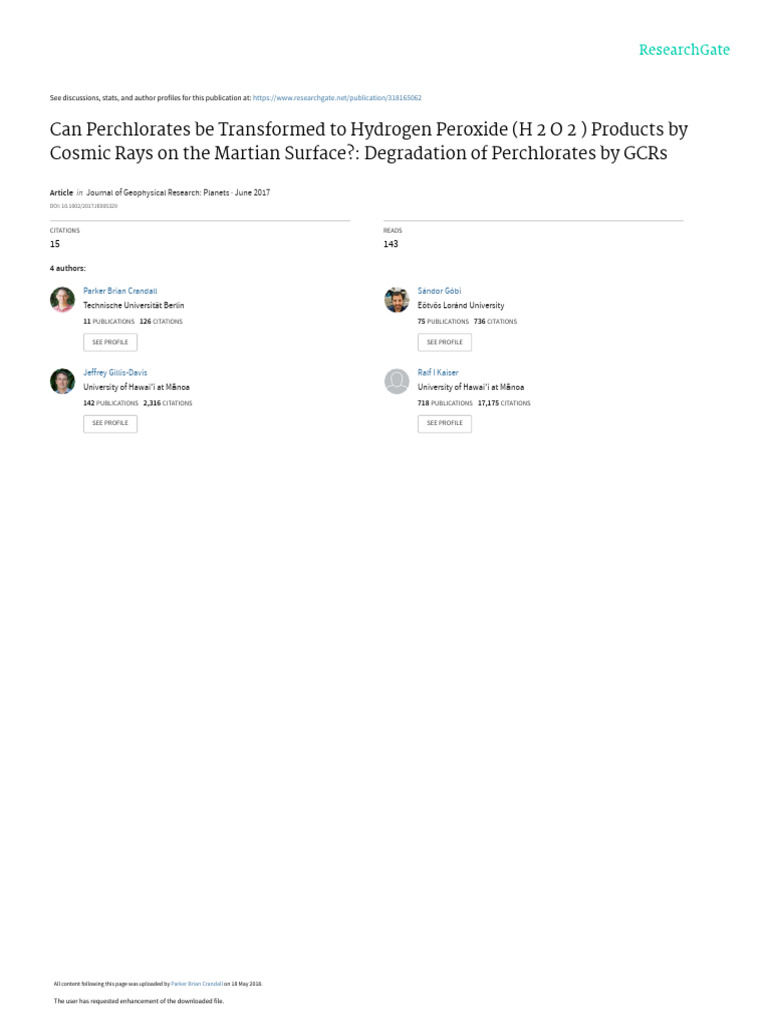This screenshot has height=1024, width=768.
Task: Click the 718 publications count for Kaiser
Action: 443,403
